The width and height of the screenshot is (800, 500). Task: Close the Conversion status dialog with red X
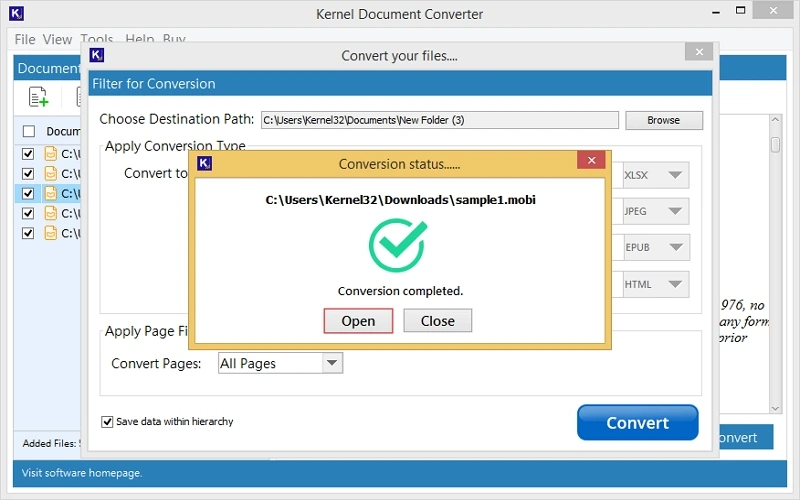[x=592, y=163]
